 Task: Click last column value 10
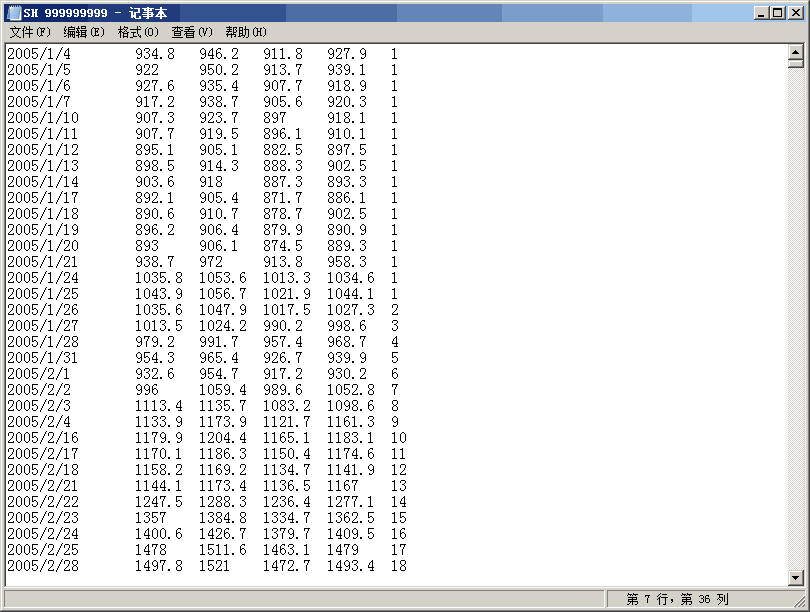pyautogui.click(x=399, y=438)
